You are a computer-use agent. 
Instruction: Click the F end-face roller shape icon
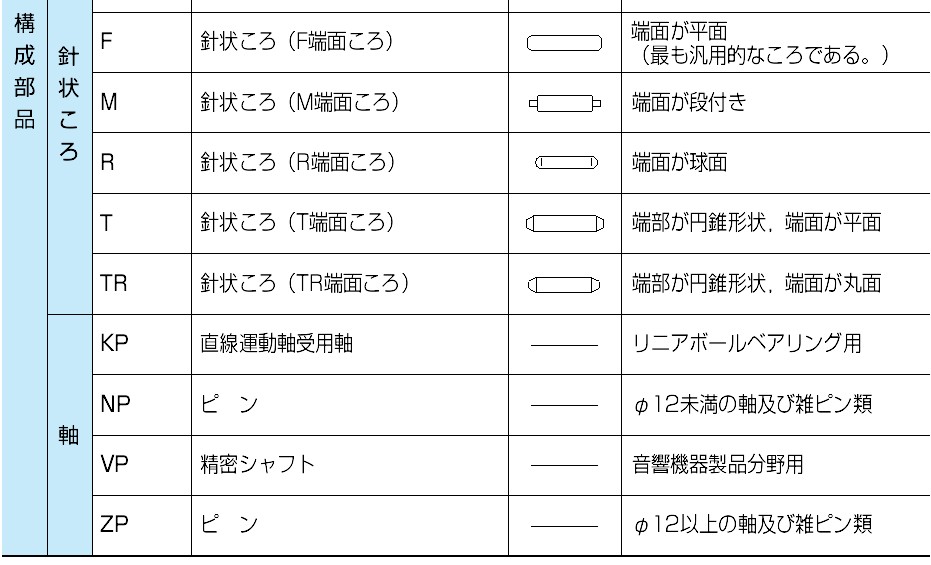(564, 43)
